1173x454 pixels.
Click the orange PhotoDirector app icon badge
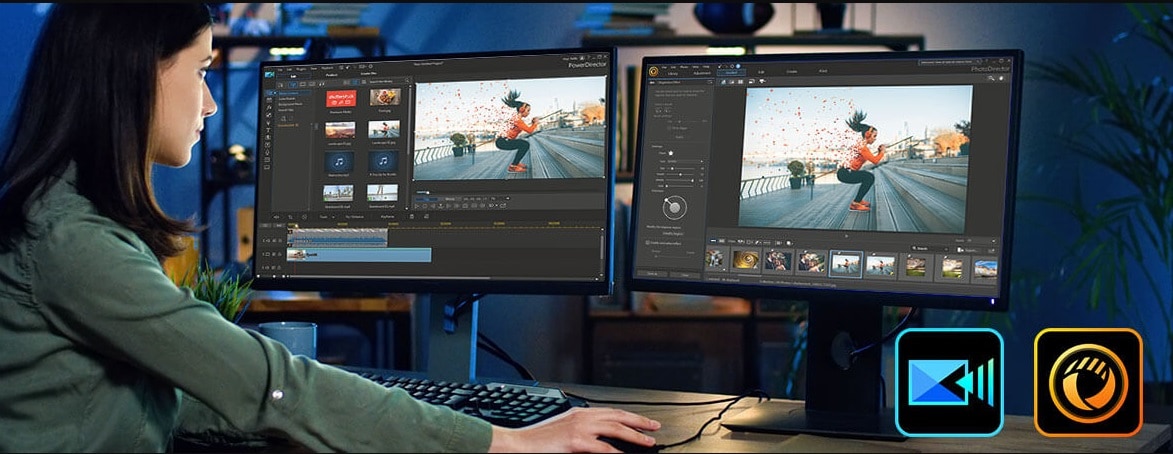pyautogui.click(x=1088, y=382)
